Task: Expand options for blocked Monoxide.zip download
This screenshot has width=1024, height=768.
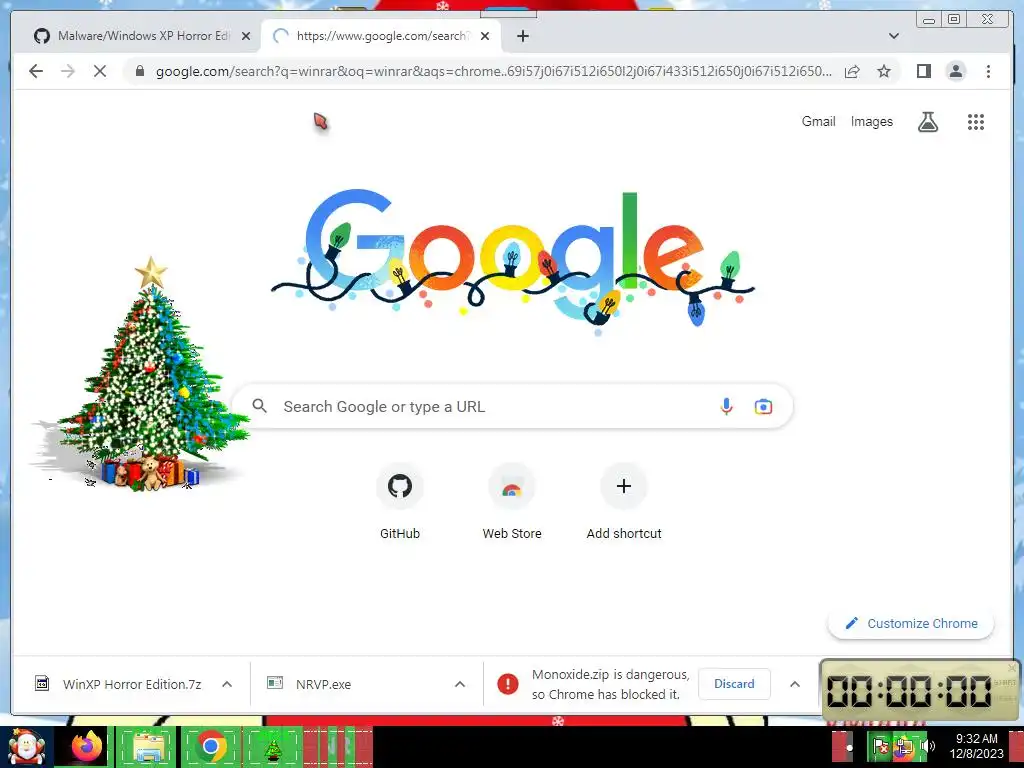Action: [795, 684]
